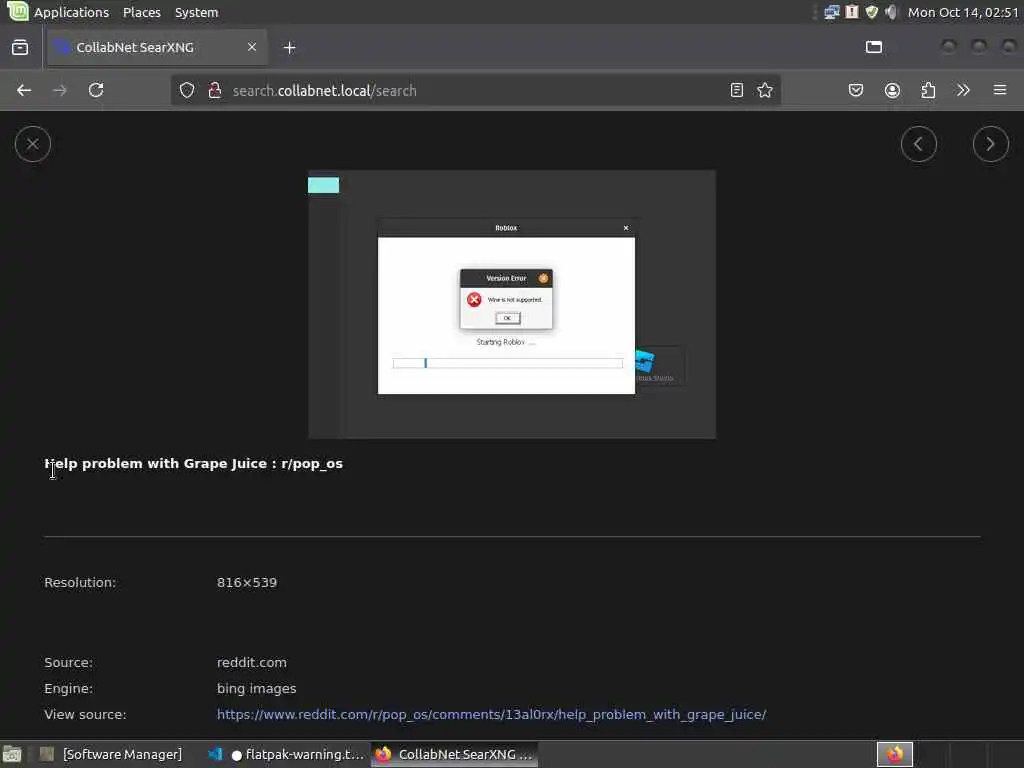Go to next image result
The image size is (1024, 768).
point(991,144)
